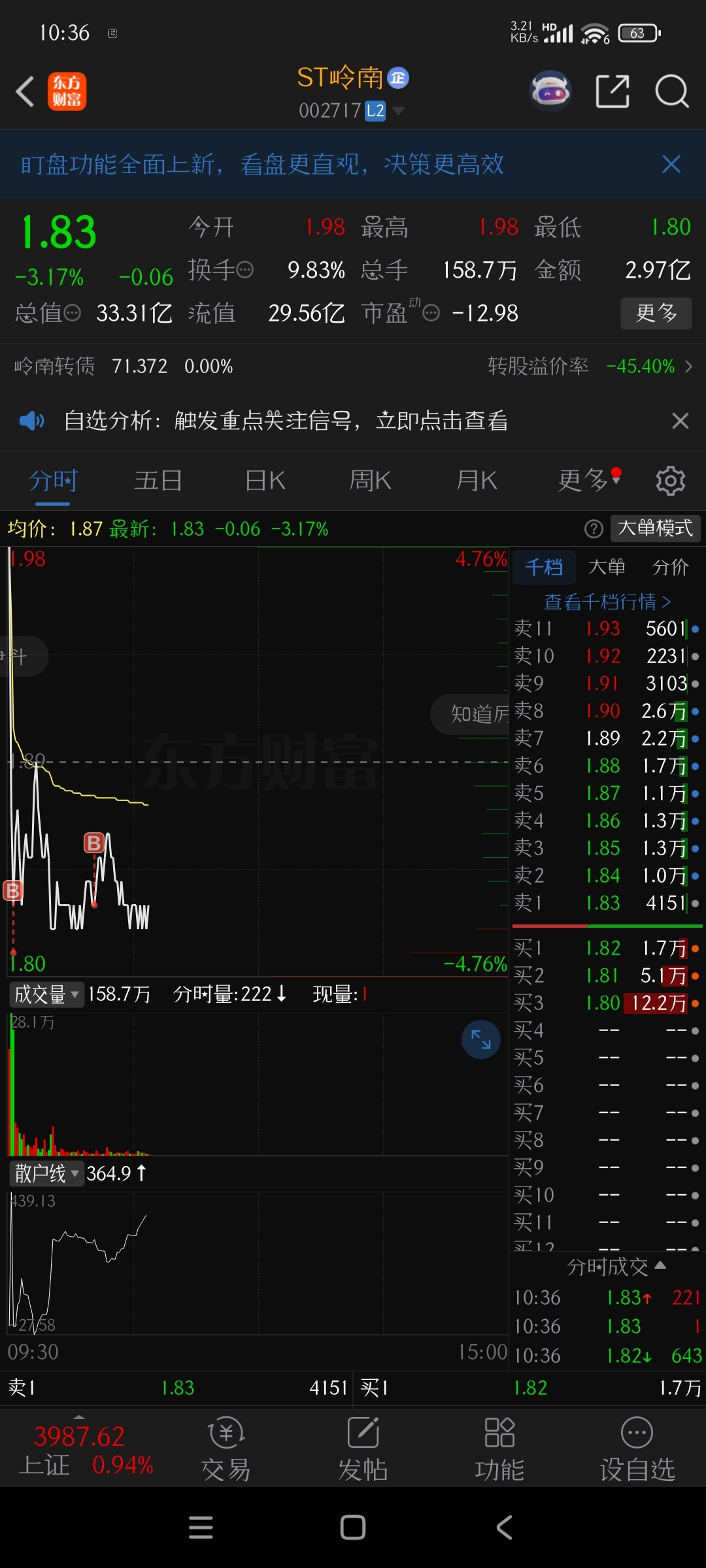Tap the share export icon
Viewport: 706px width, 1568px height.
[x=613, y=91]
